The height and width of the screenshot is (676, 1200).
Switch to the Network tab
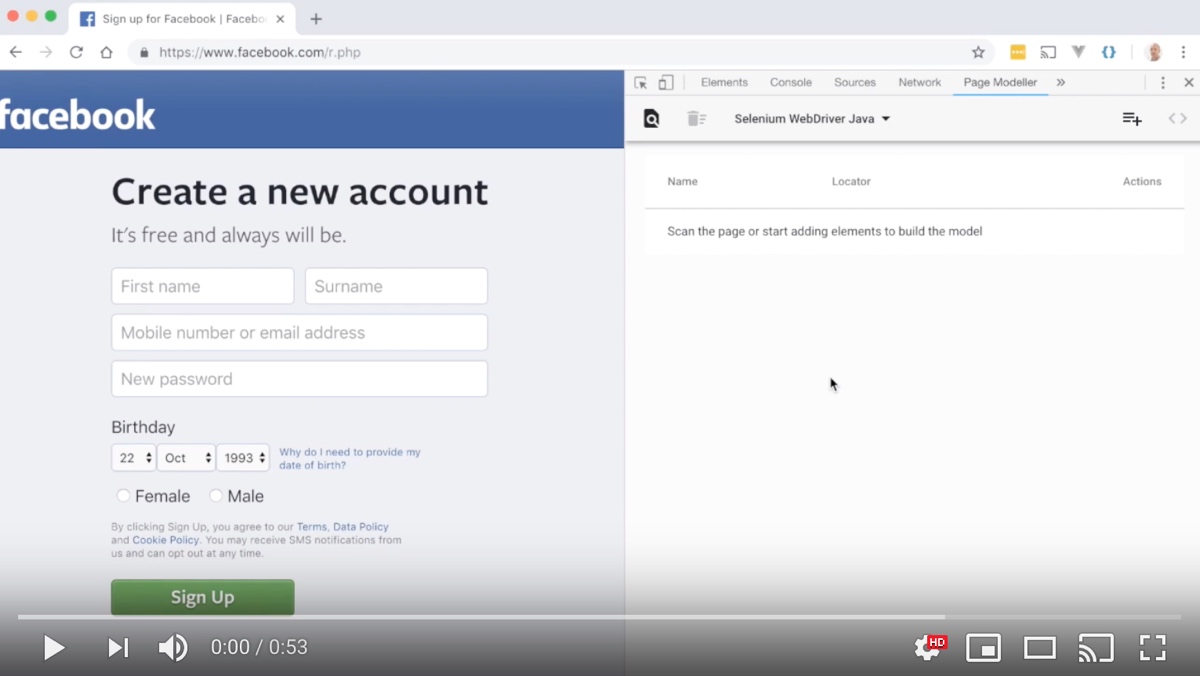pos(920,83)
